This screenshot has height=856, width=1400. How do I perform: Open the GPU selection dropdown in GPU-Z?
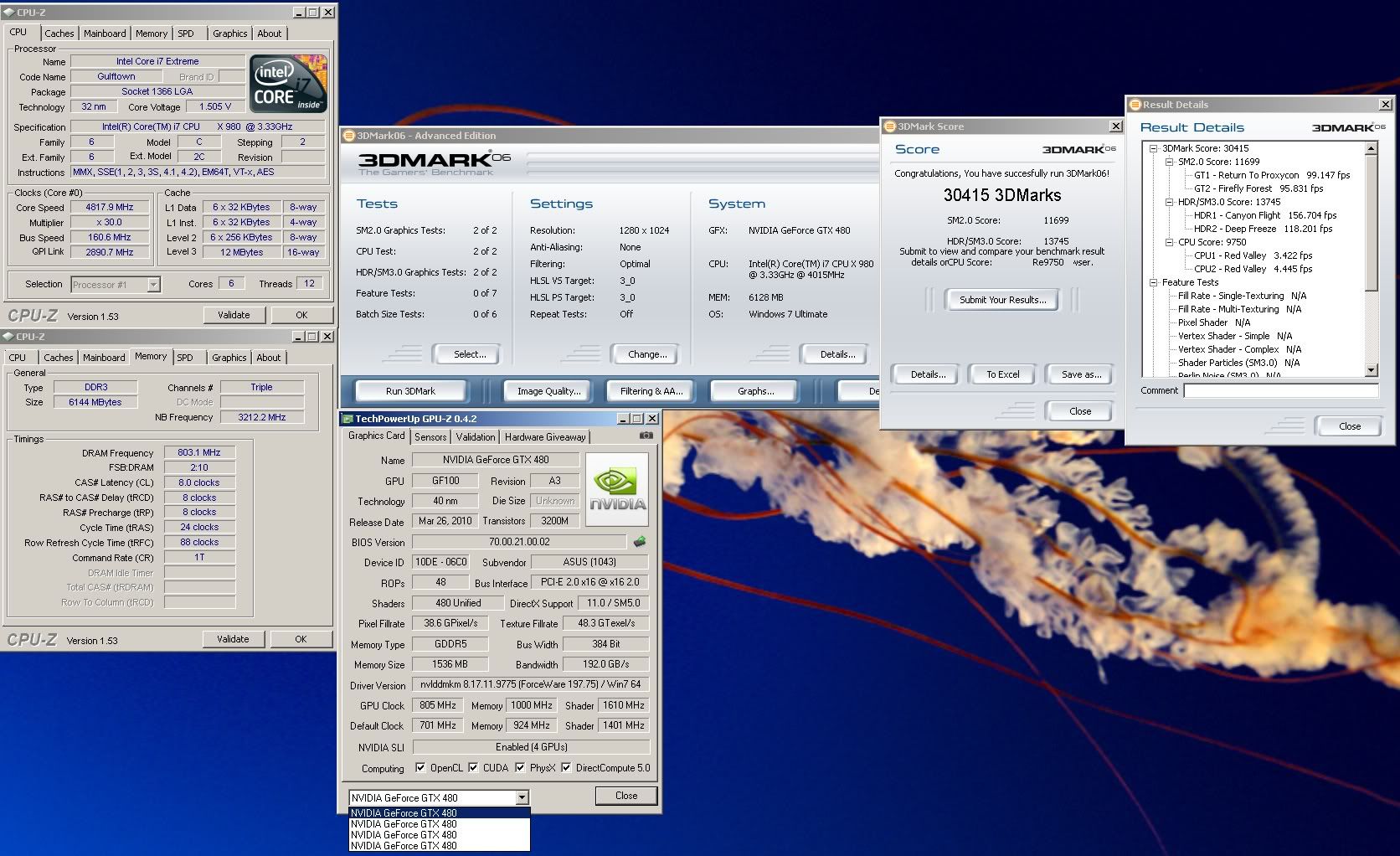click(x=522, y=798)
